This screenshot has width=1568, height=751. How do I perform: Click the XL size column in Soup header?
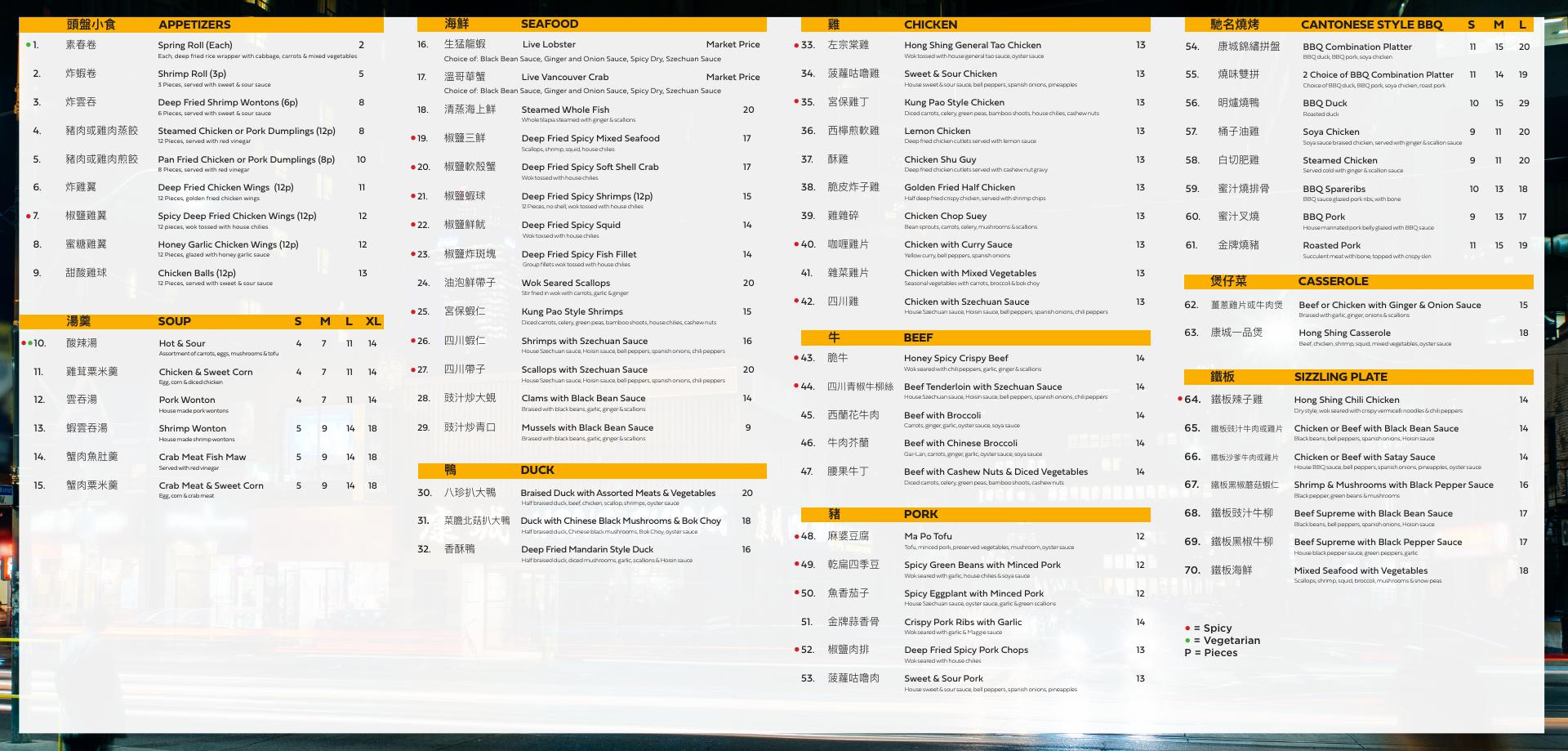373,322
